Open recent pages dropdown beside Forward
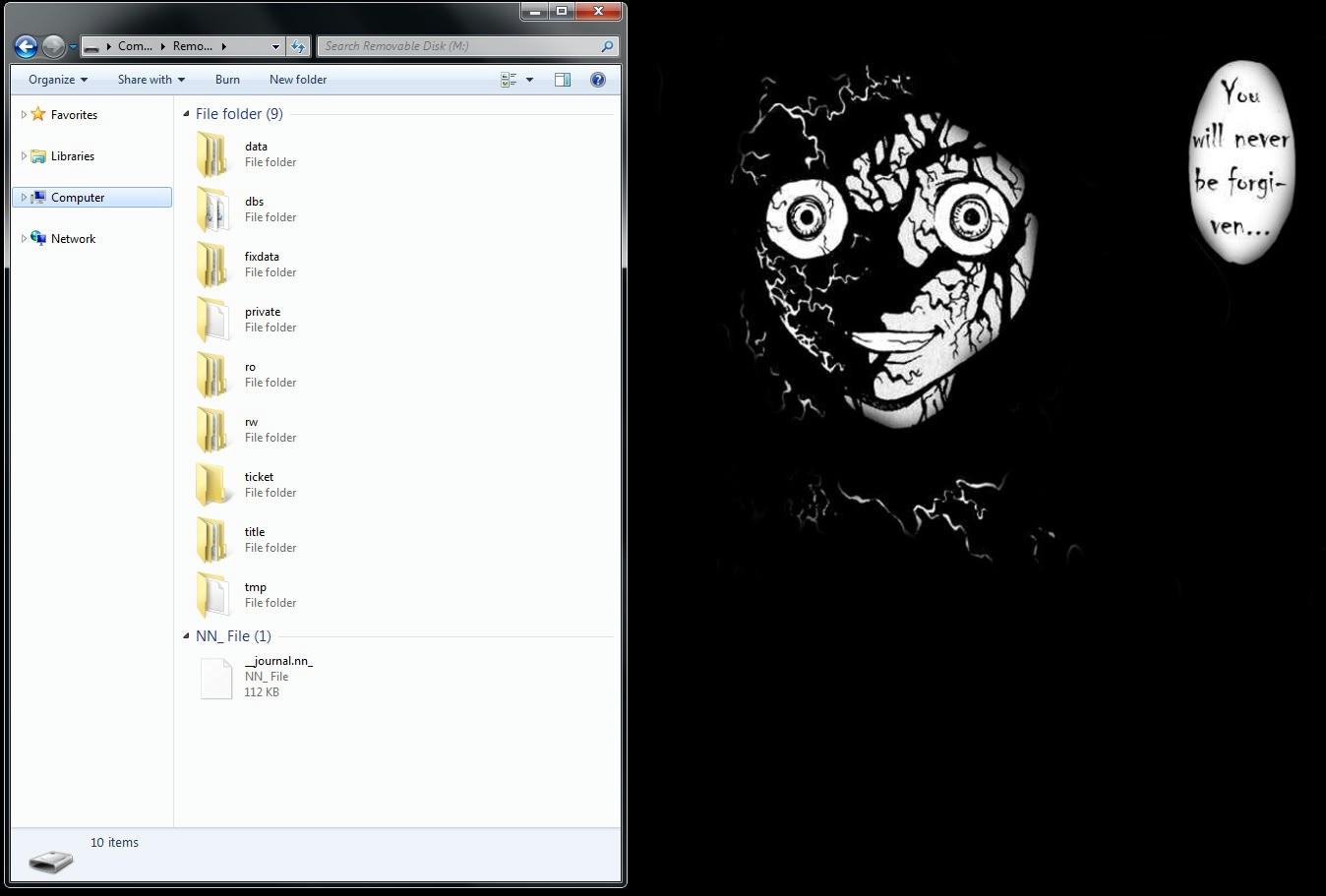Image resolution: width=1326 pixels, height=896 pixels. (x=73, y=47)
